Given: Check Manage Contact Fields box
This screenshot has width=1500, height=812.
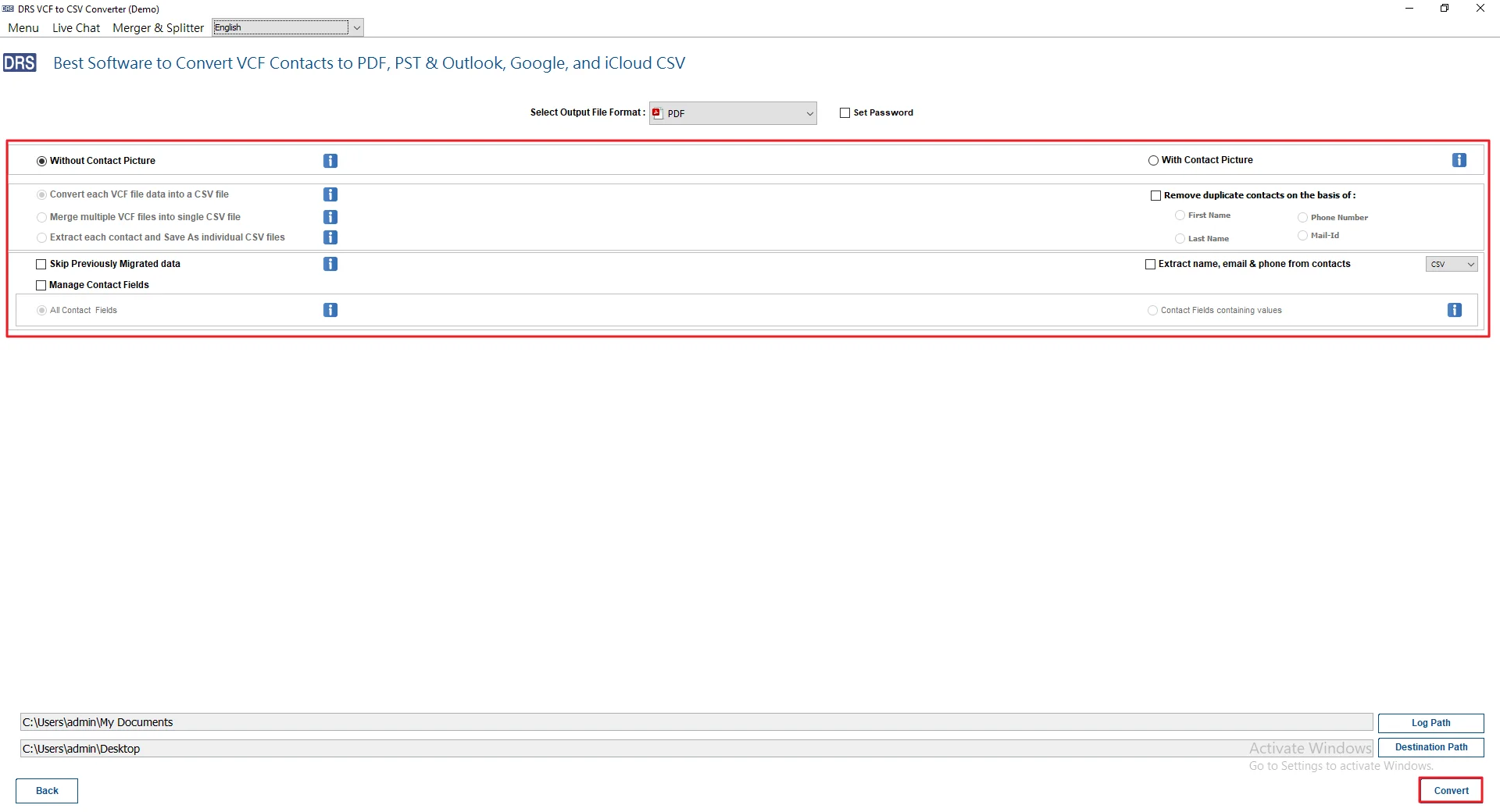Looking at the screenshot, I should [41, 285].
